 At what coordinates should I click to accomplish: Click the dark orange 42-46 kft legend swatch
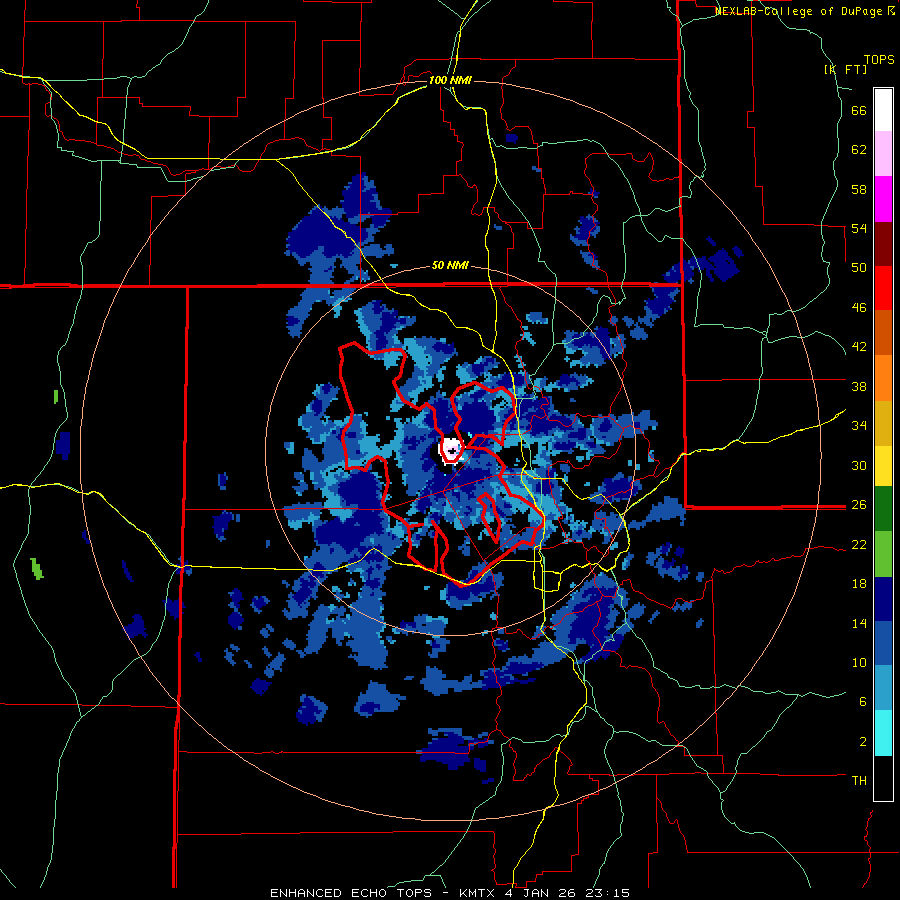[883, 333]
